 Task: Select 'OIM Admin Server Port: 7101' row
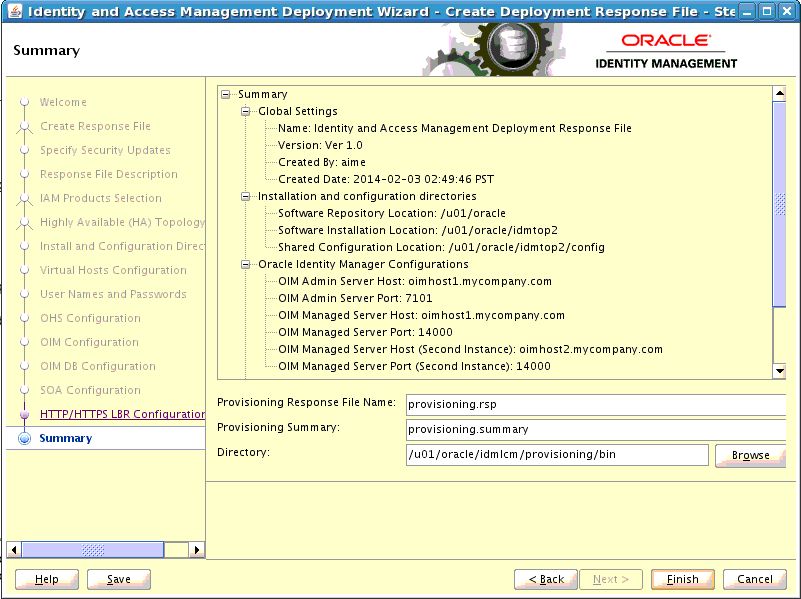[x=355, y=298]
